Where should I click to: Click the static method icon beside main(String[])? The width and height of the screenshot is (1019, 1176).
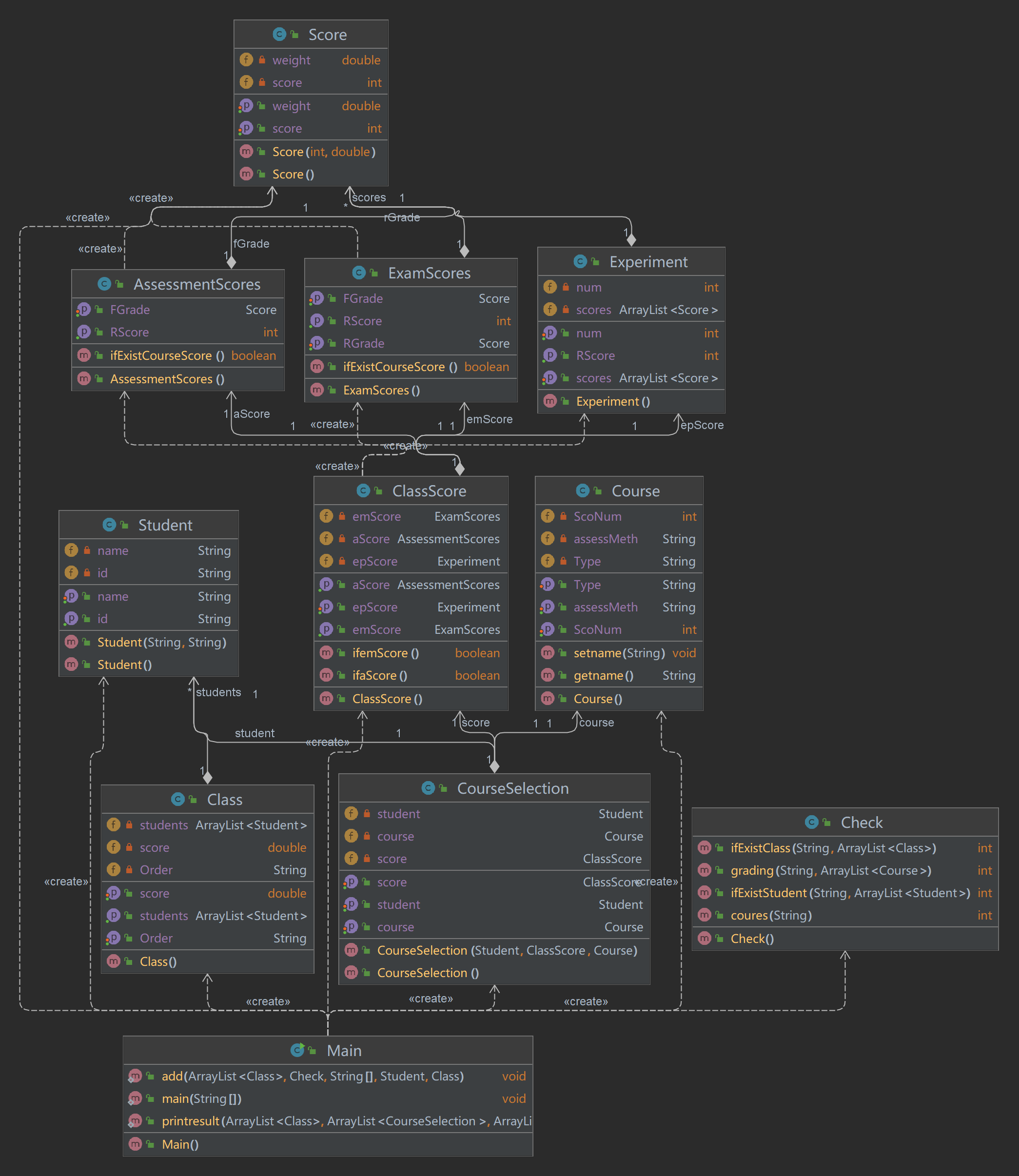coord(135,1098)
